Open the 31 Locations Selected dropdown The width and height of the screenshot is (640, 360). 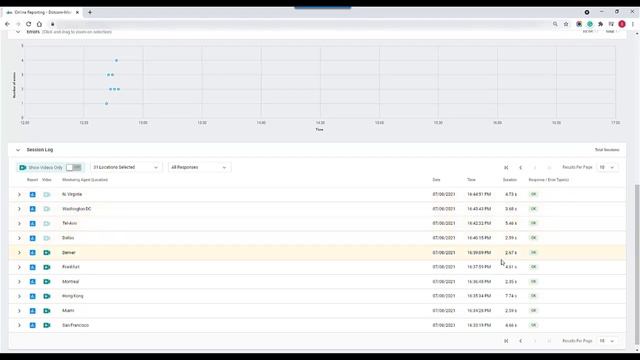click(126, 167)
